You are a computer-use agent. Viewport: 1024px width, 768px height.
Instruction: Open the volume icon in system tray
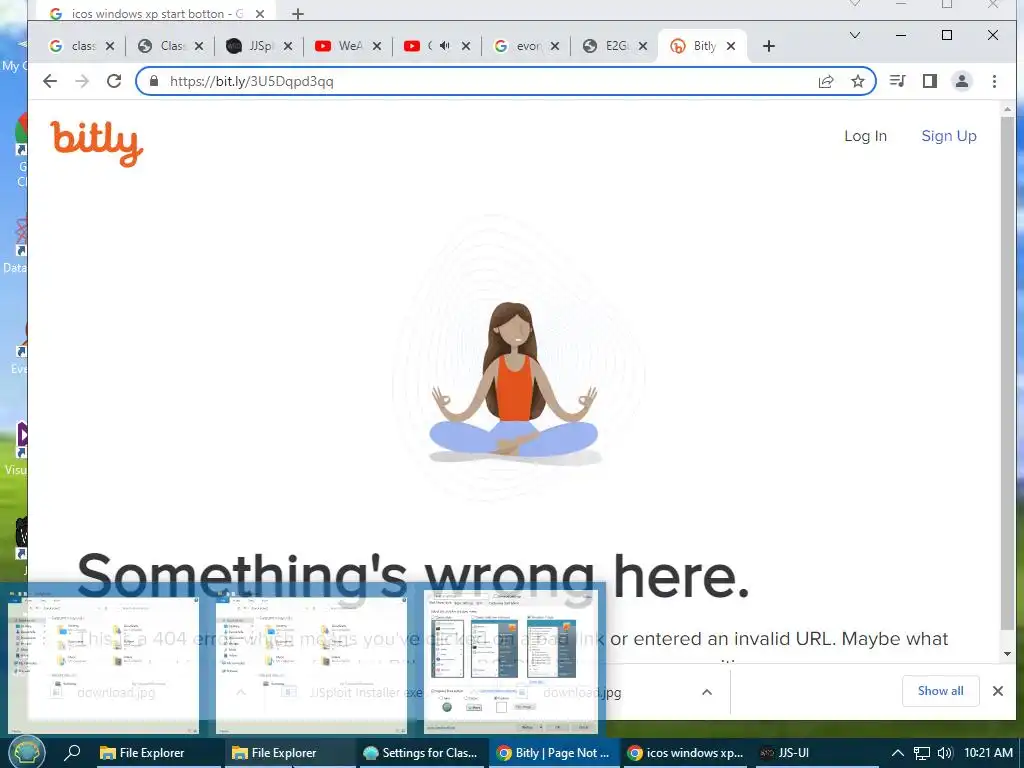coord(944,753)
